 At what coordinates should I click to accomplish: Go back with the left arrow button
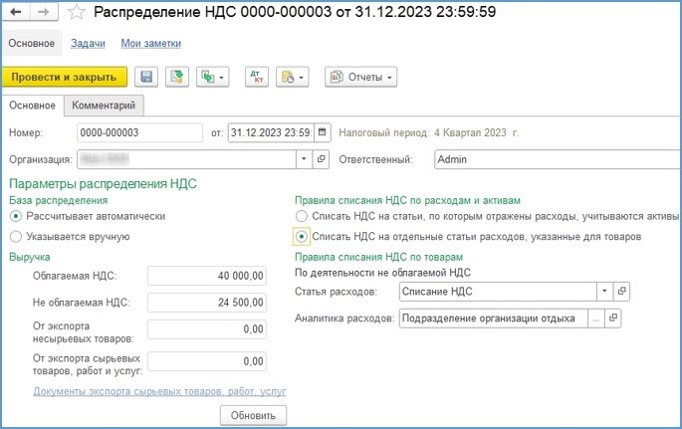[16, 12]
